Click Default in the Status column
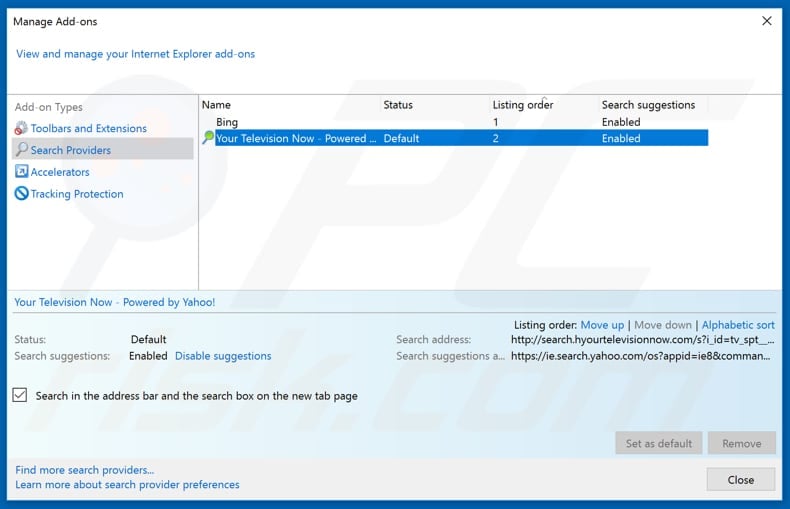Image resolution: width=790 pixels, height=509 pixels. point(401,138)
